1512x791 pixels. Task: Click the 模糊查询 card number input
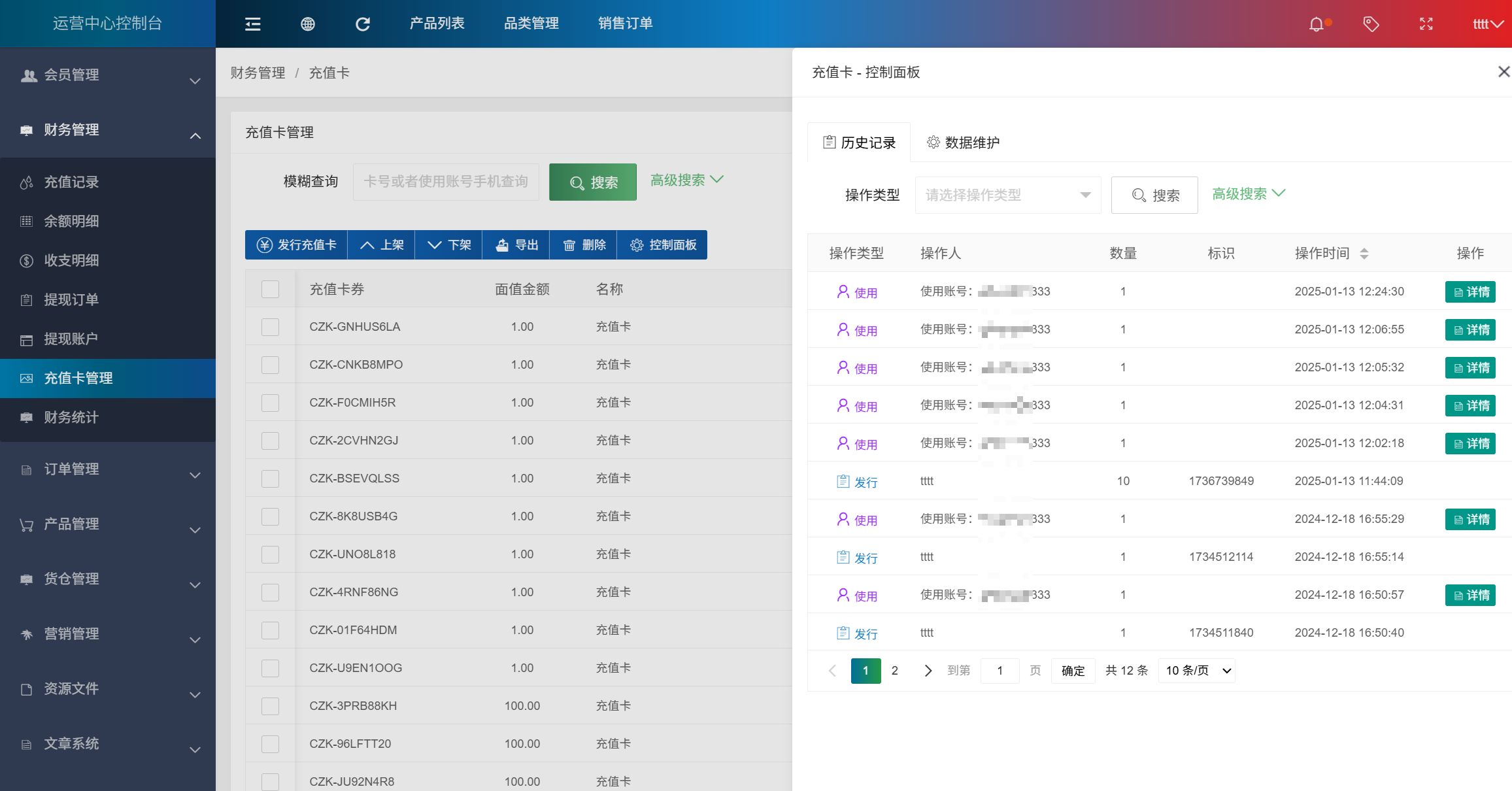[x=446, y=182]
